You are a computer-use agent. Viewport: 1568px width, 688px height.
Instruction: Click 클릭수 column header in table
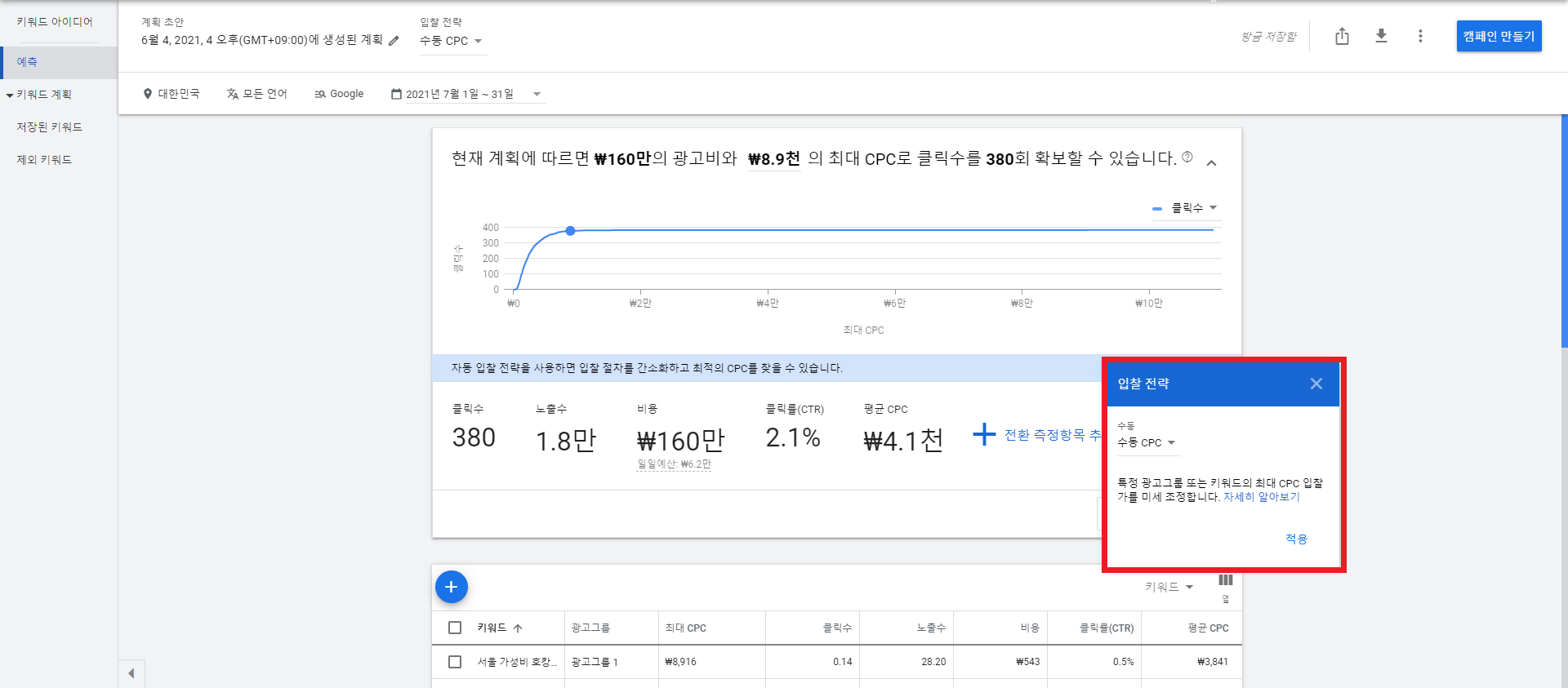837,628
